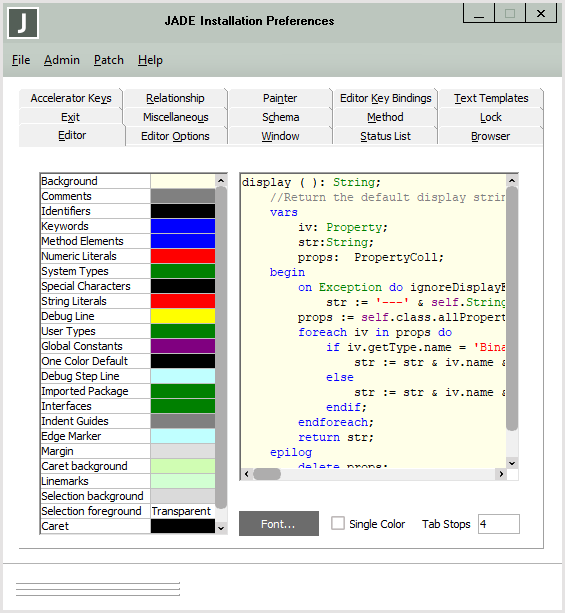Click the Selection foreground Transparent cell
The height and width of the screenshot is (613, 565).
[x=183, y=511]
